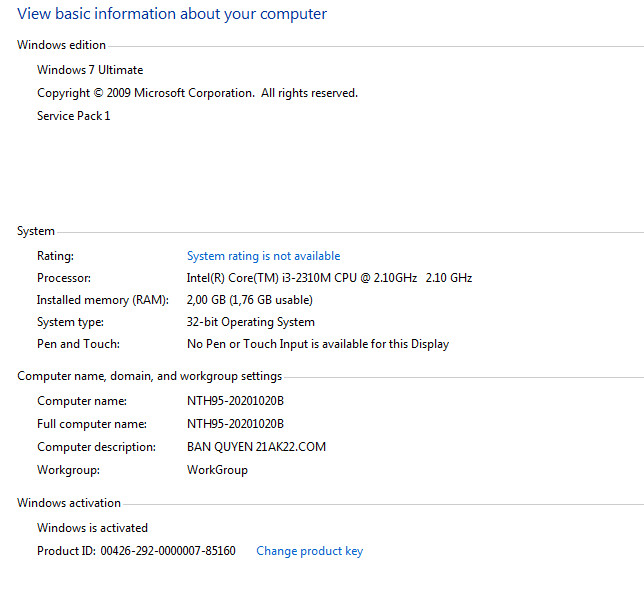The image size is (644, 603).
Task: Select the Microsoft copyright notice line
Action: click(197, 93)
